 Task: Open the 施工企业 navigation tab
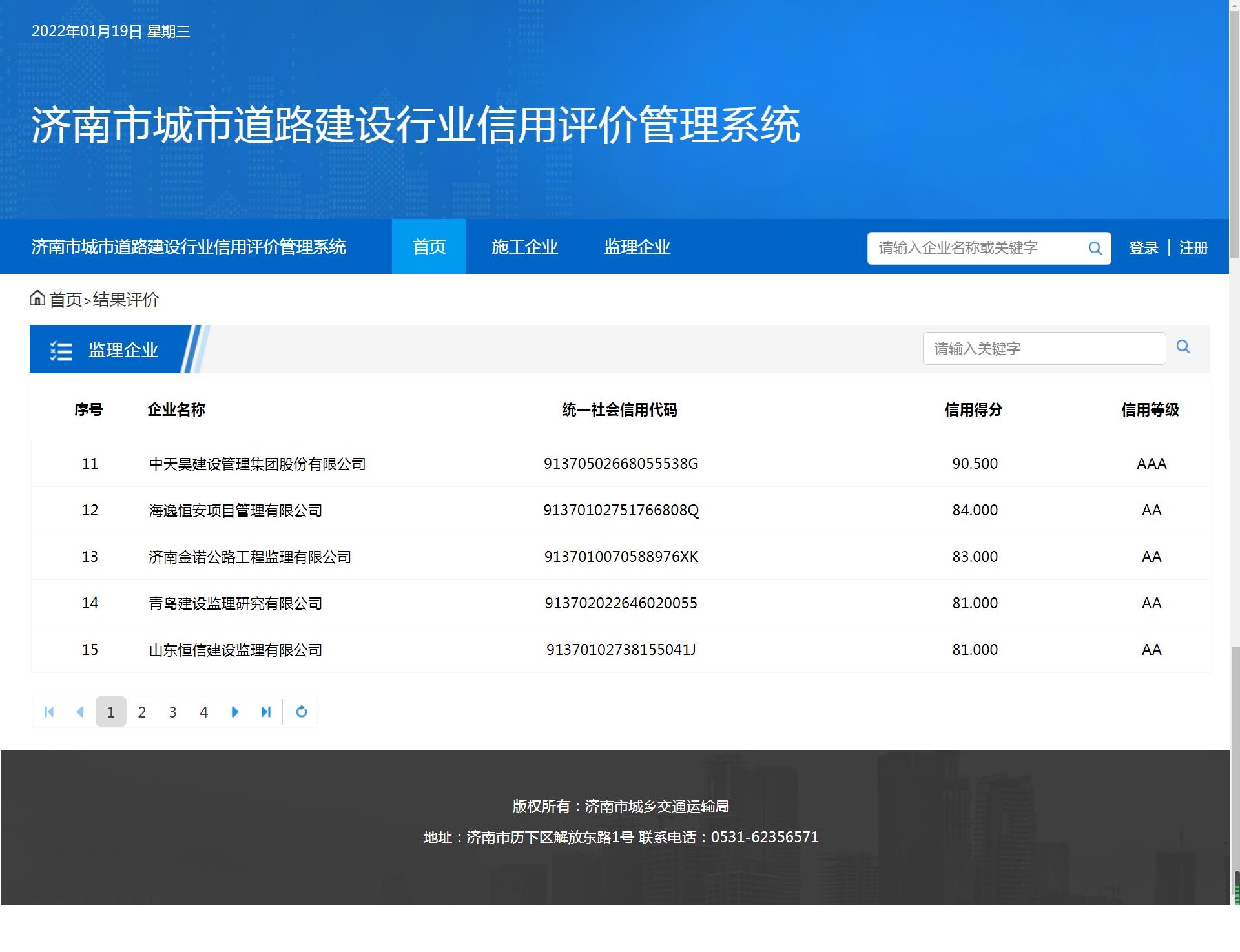(524, 247)
